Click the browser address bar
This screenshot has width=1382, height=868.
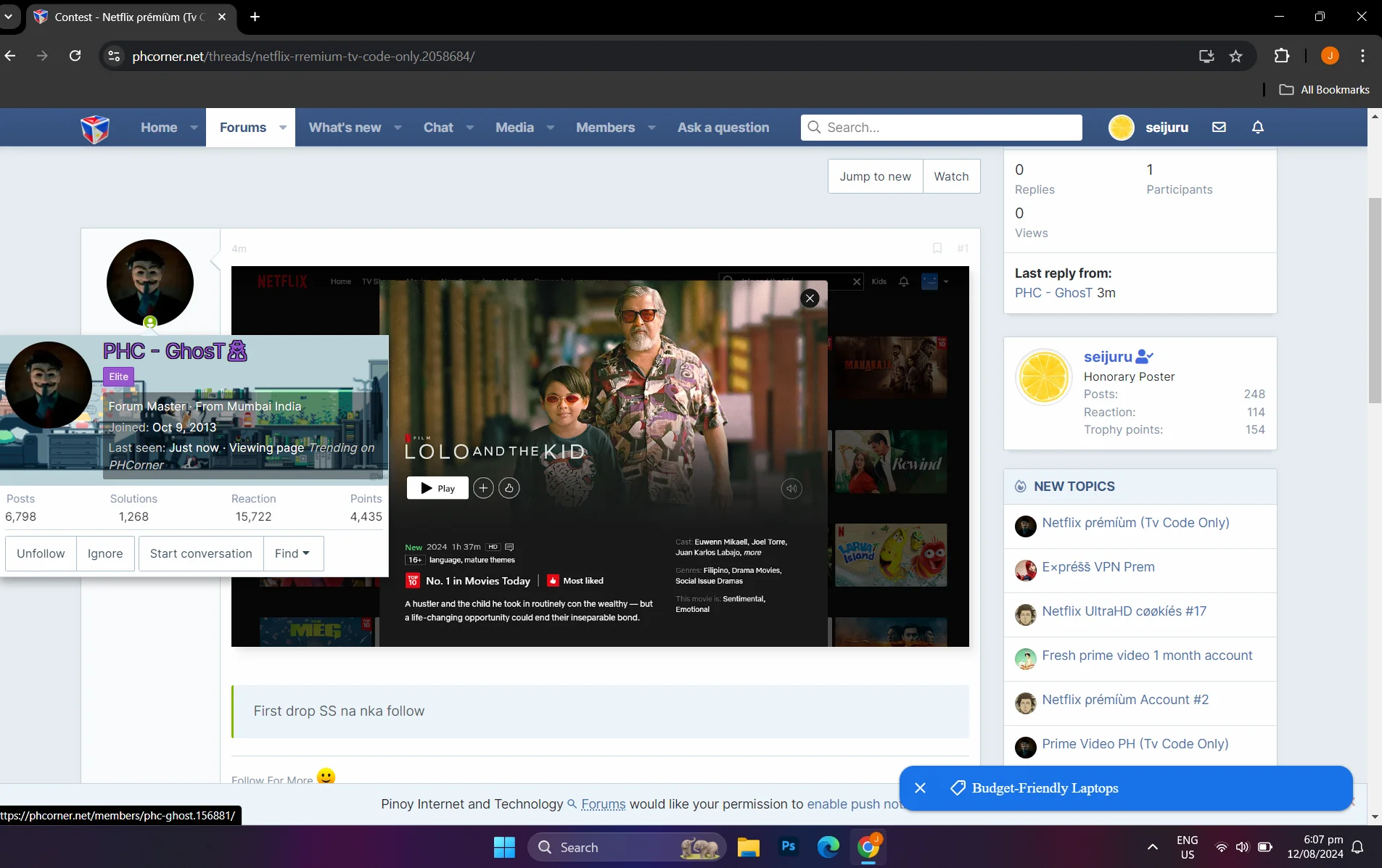point(653,56)
